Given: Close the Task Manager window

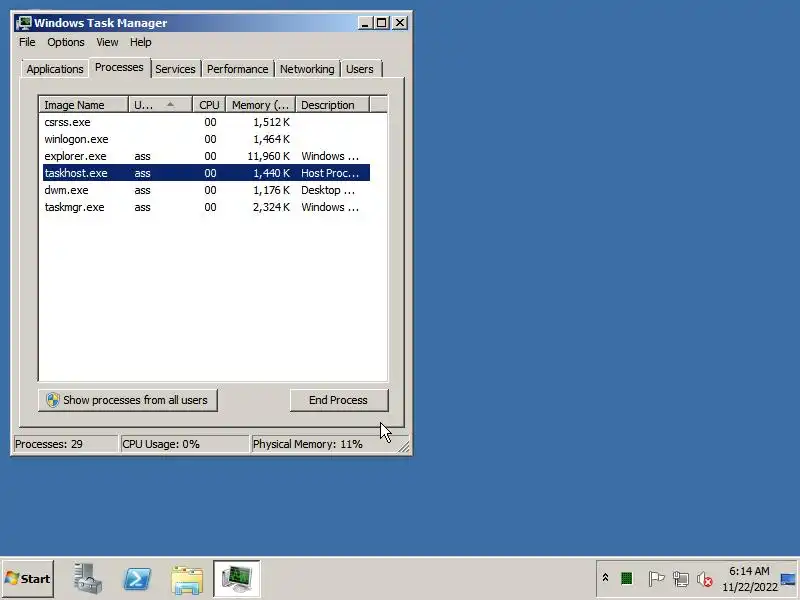Looking at the screenshot, I should (x=401, y=23).
